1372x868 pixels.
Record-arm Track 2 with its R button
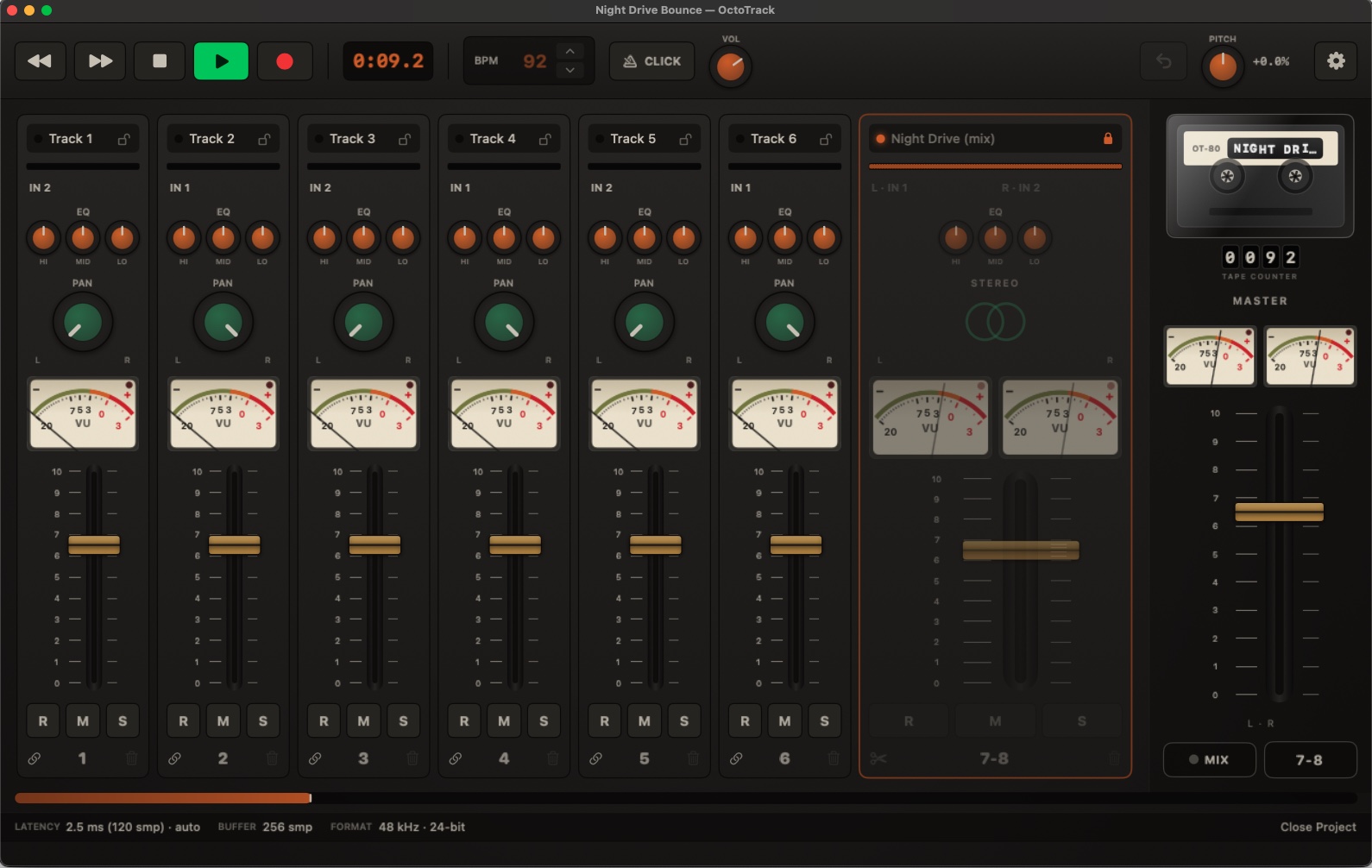point(183,720)
